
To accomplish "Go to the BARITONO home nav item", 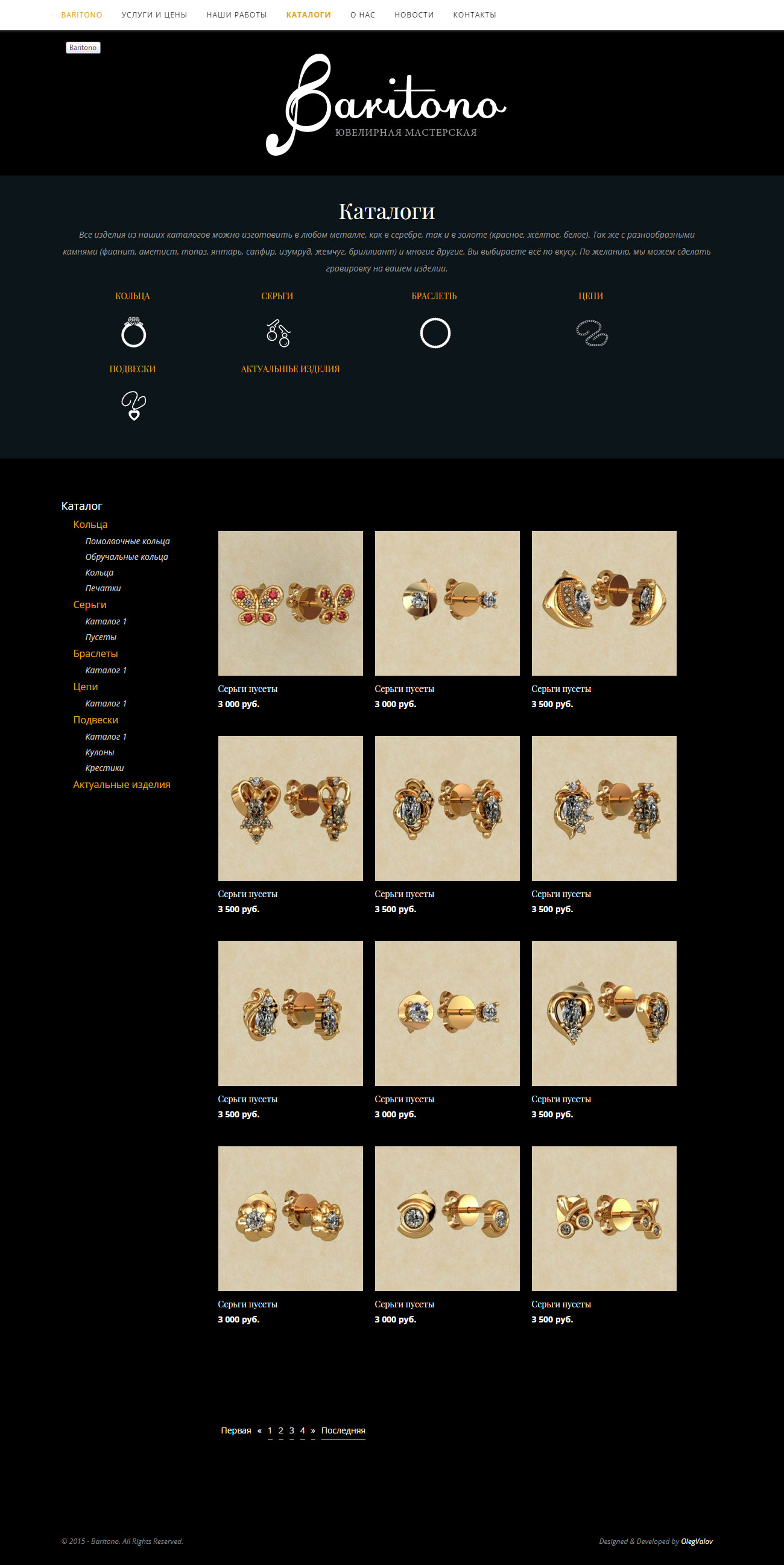I will 81,14.
